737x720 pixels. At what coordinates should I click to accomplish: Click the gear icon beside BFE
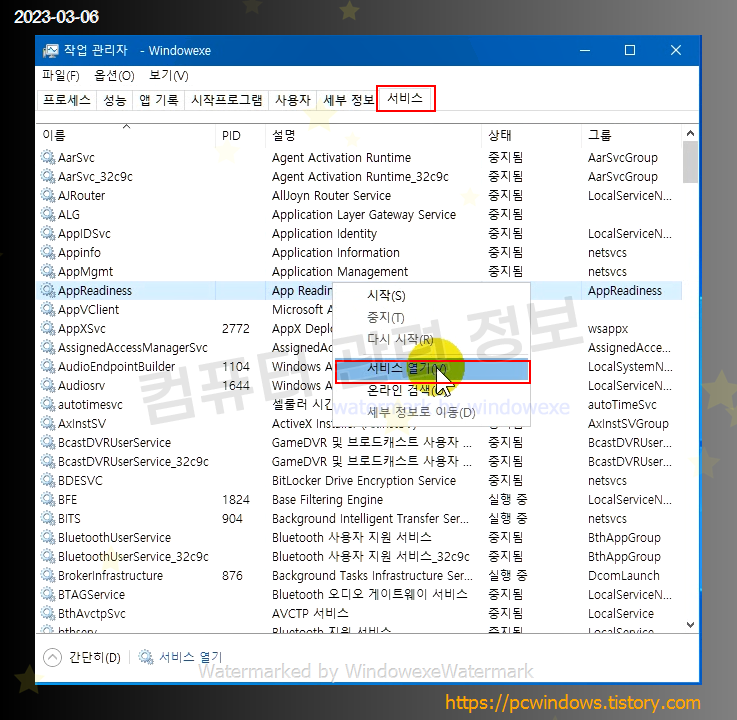47,499
